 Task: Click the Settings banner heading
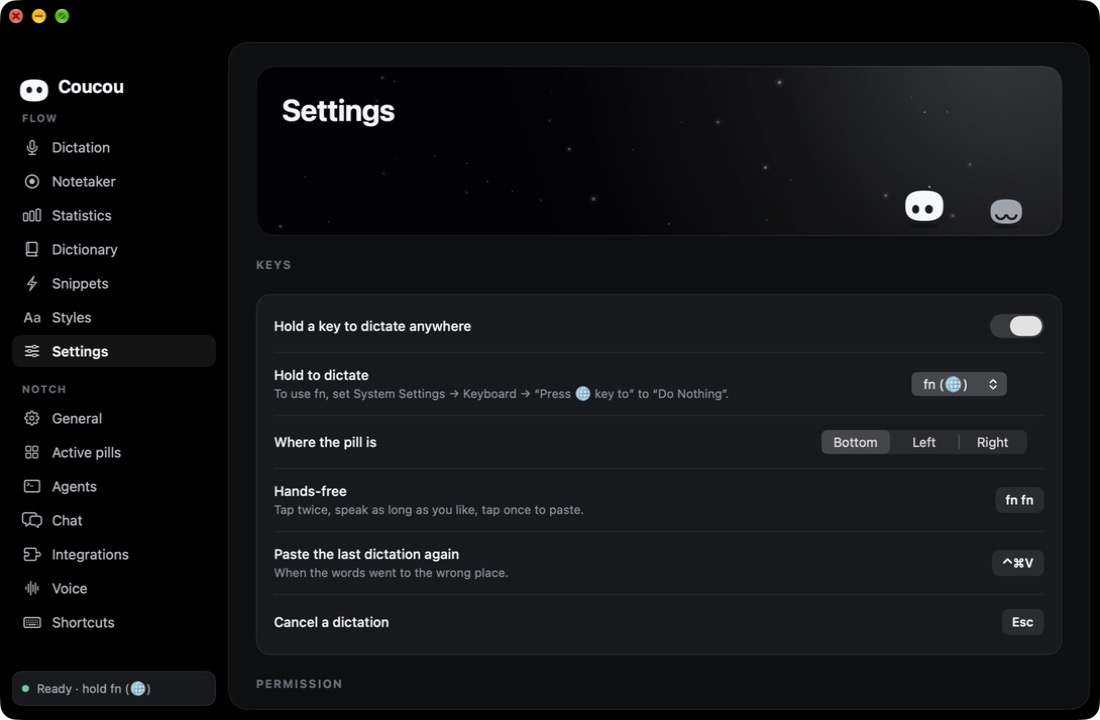[338, 111]
